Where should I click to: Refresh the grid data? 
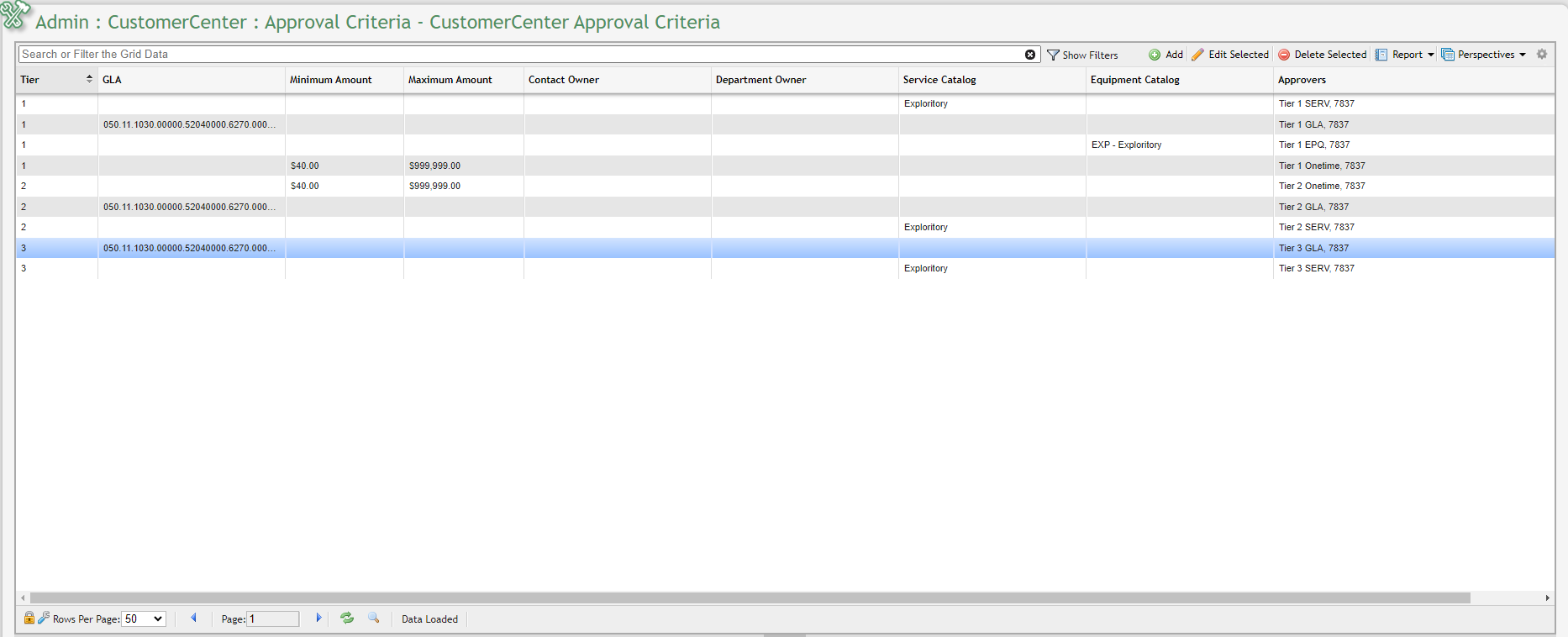347,619
